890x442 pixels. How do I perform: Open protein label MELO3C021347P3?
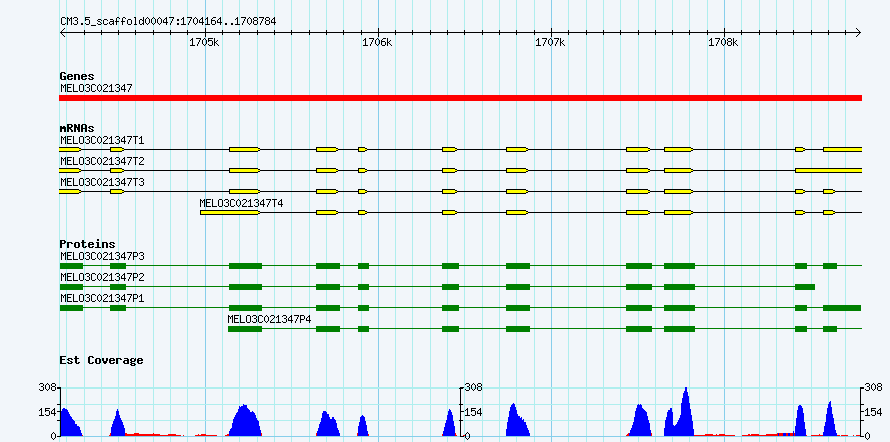[102, 256]
